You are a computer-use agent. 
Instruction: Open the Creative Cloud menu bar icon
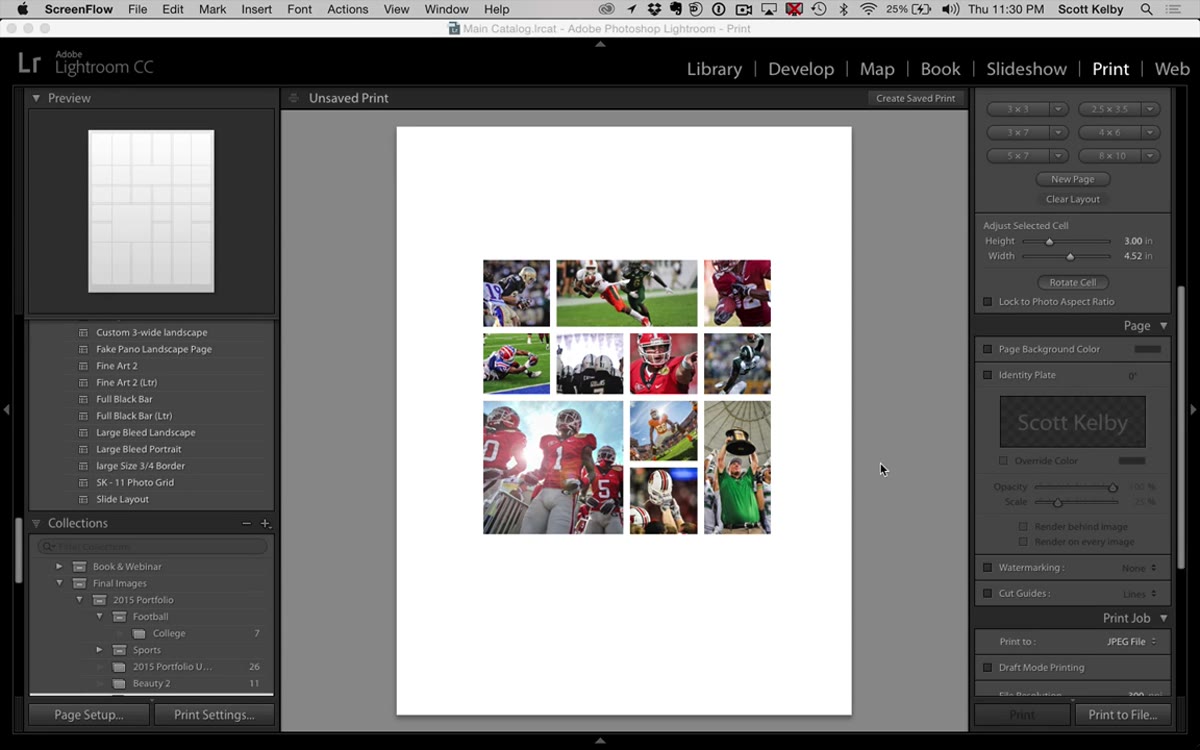(x=609, y=9)
